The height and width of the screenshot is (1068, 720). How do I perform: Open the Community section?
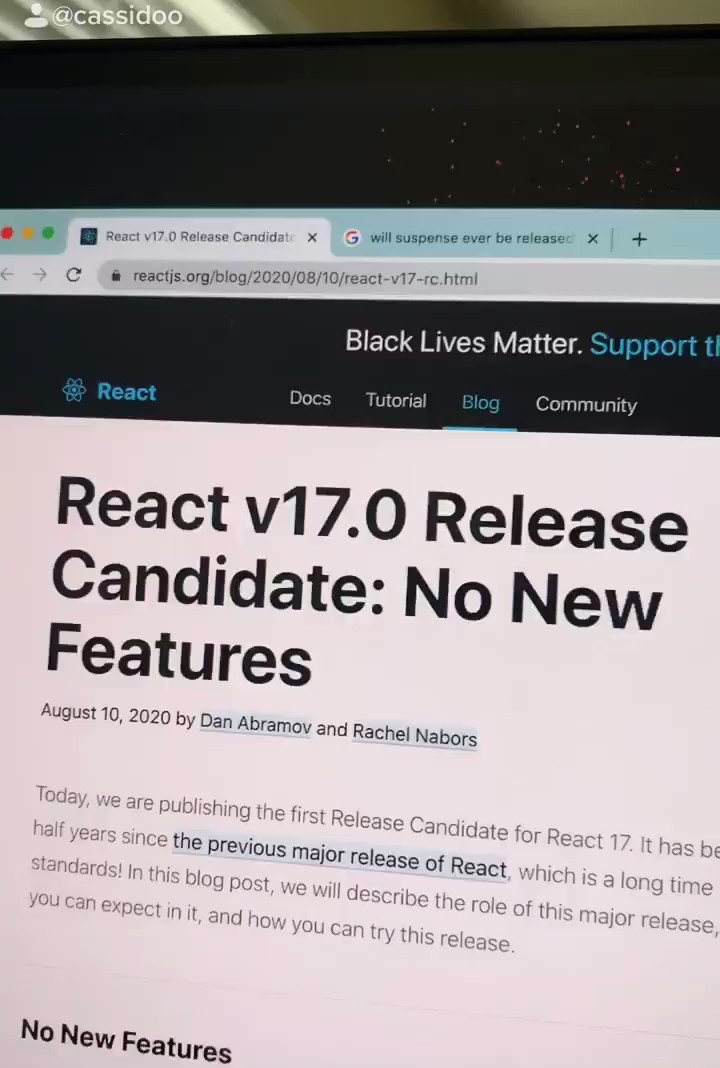pyautogui.click(x=586, y=405)
